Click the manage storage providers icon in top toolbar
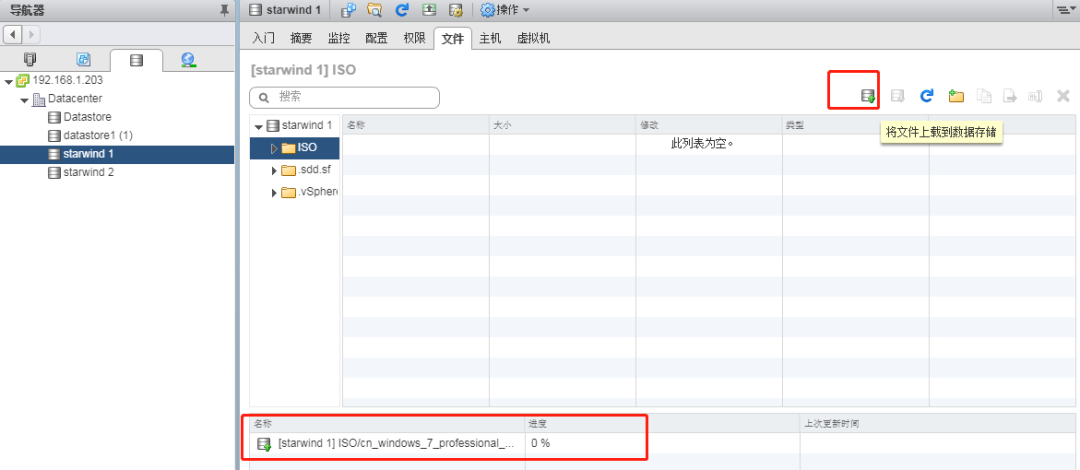Image resolution: width=1080 pixels, height=470 pixels. (455, 10)
